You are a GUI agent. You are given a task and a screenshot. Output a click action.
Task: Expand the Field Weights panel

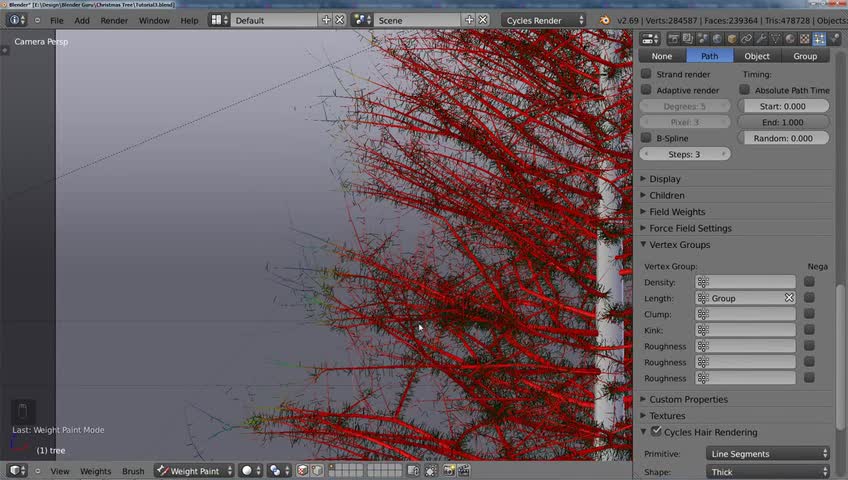677,212
